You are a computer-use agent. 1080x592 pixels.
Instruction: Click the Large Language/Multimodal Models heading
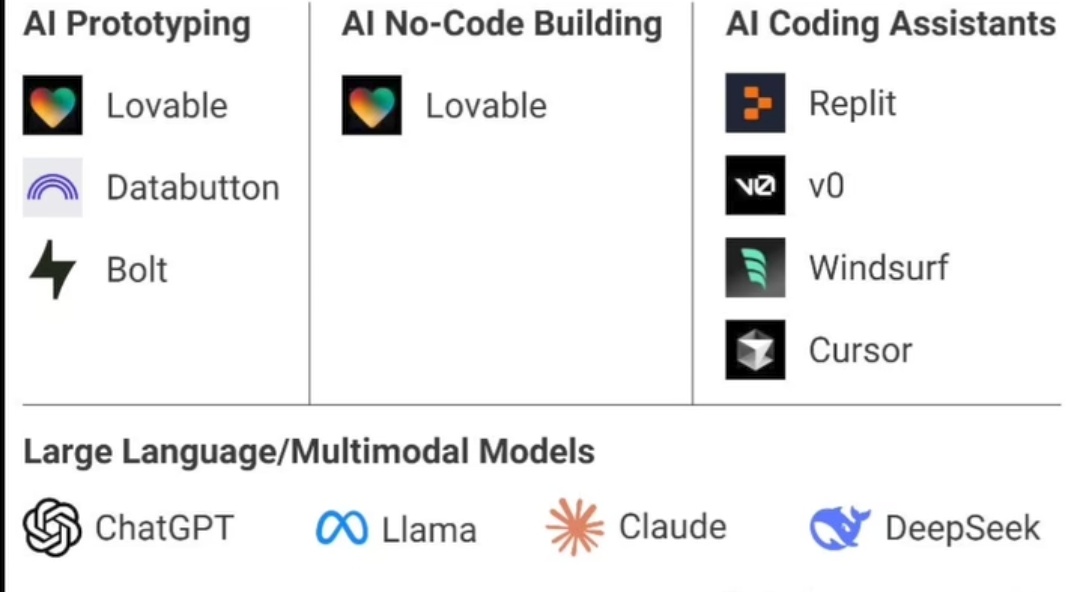309,452
